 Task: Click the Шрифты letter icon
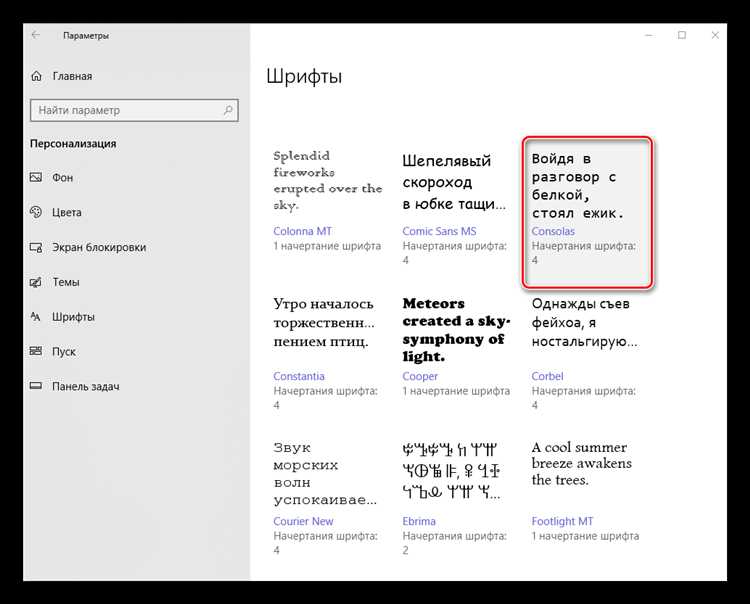[36, 317]
